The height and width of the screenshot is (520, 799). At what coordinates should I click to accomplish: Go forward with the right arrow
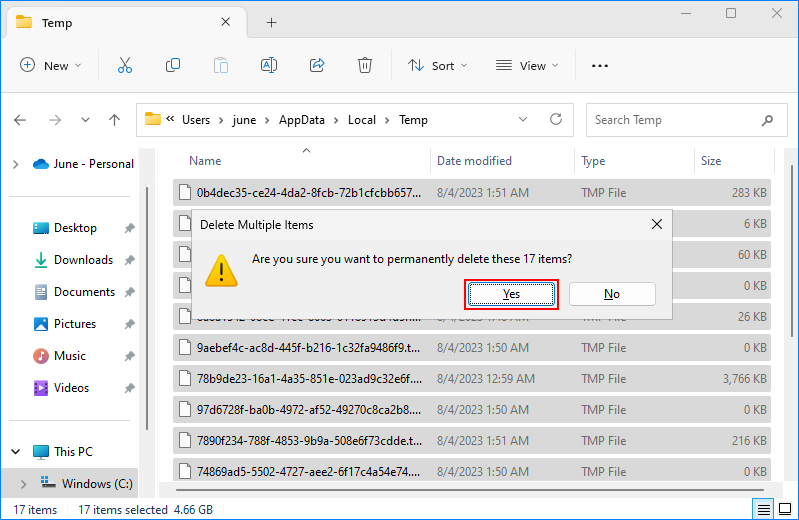pos(55,120)
